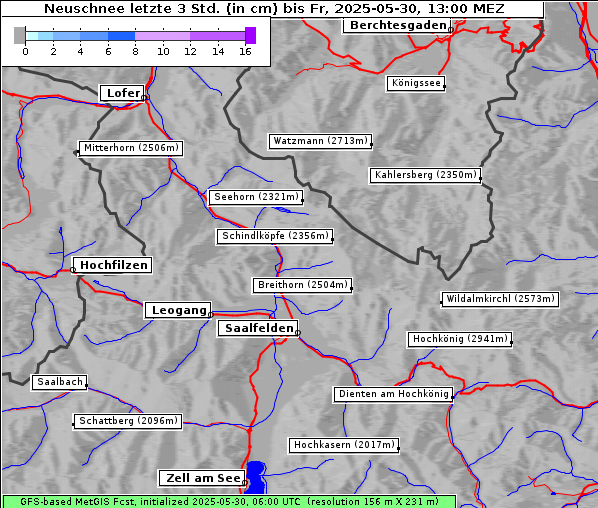Click the Saalfelden town label
The height and width of the screenshot is (508, 598).
tap(258, 328)
